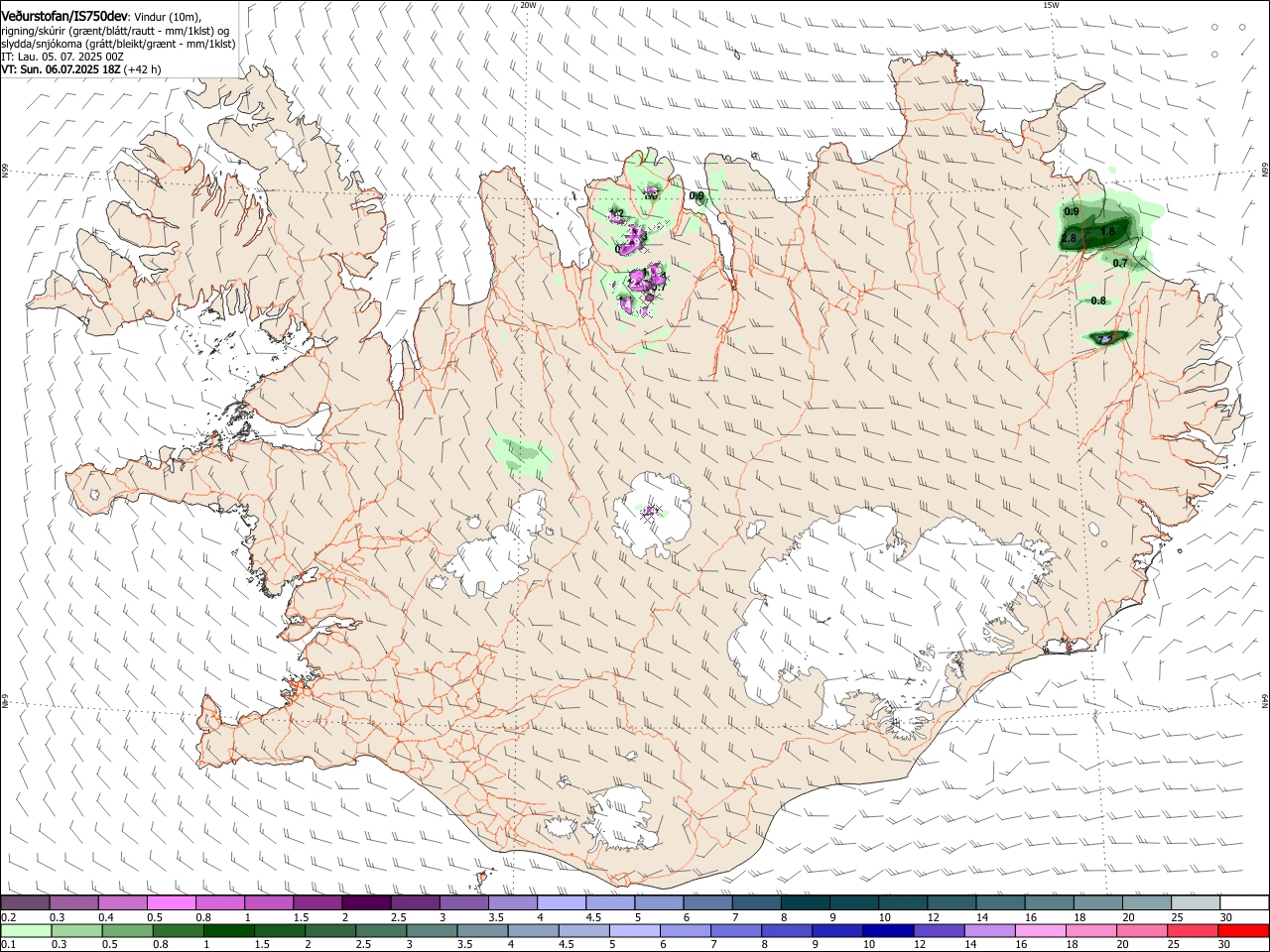Pick the teal snow swatch labelled 12
This screenshot has width=1270, height=952.
(x=952, y=903)
